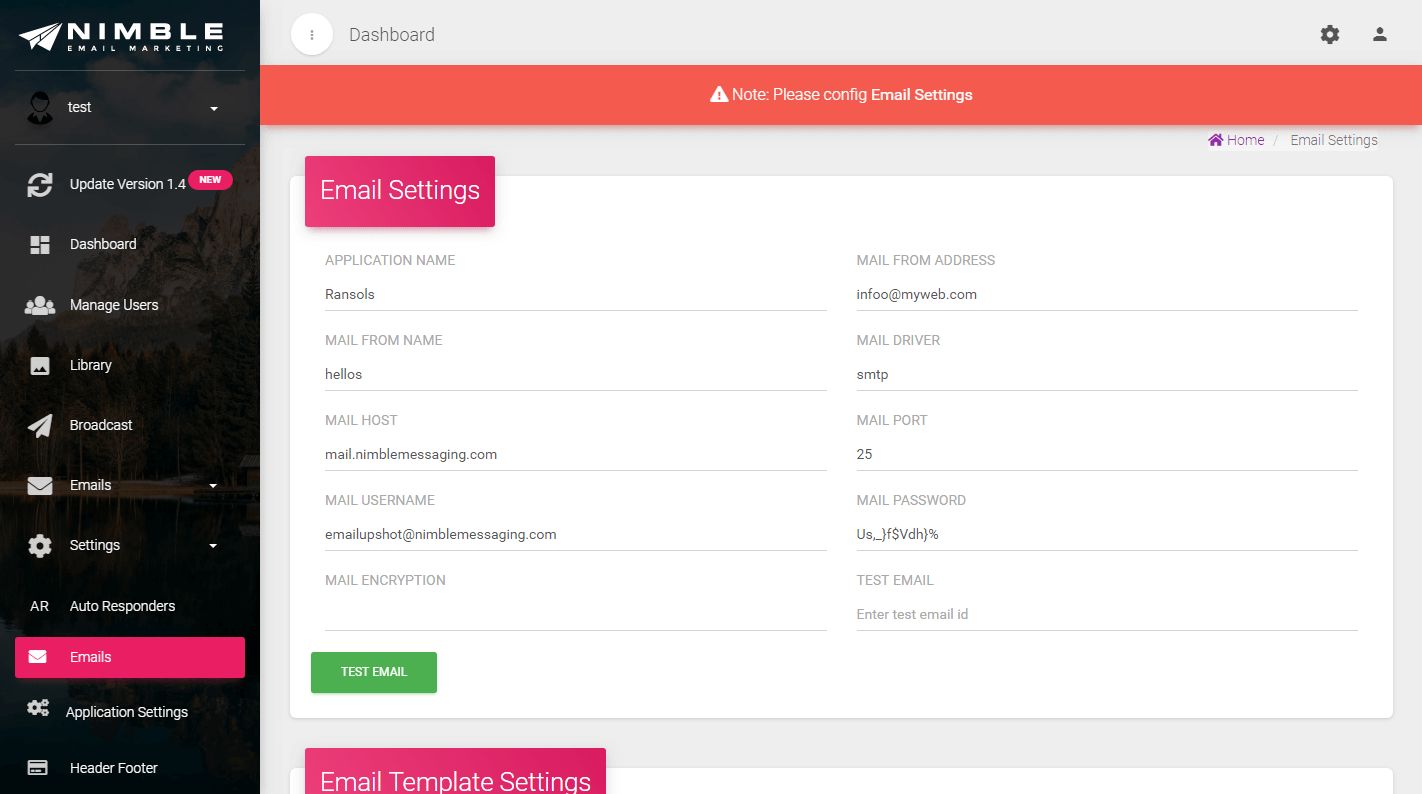
Task: Click the Emails envelope icon with dropdown
Action: (x=40, y=485)
